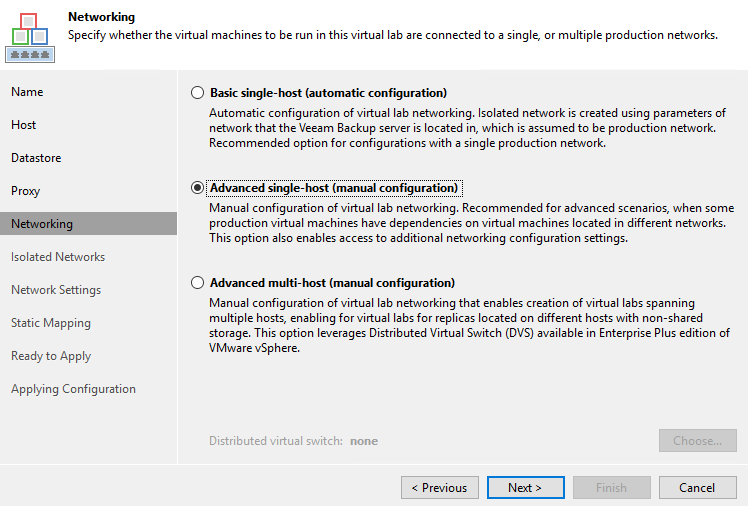The height and width of the screenshot is (506, 748).
Task: Select Advanced multi-host manual configuration option
Action: [197, 283]
